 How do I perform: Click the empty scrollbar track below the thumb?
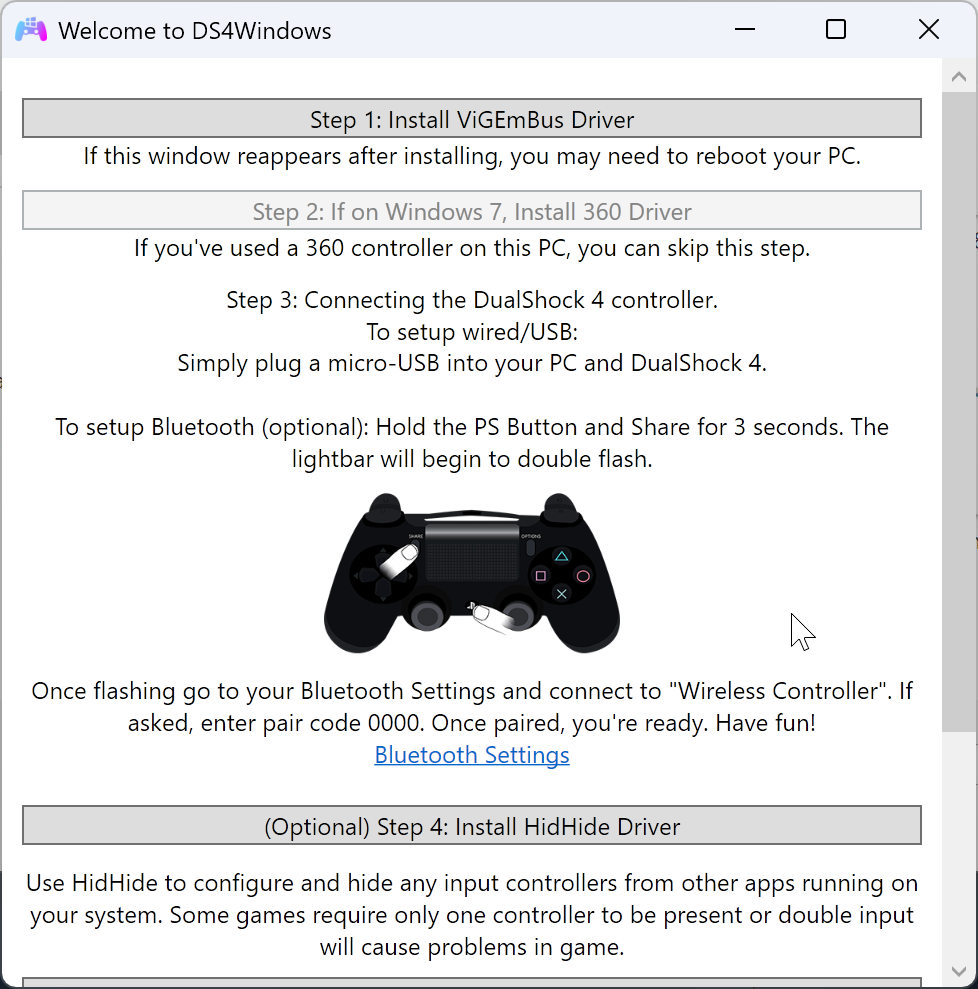959,844
